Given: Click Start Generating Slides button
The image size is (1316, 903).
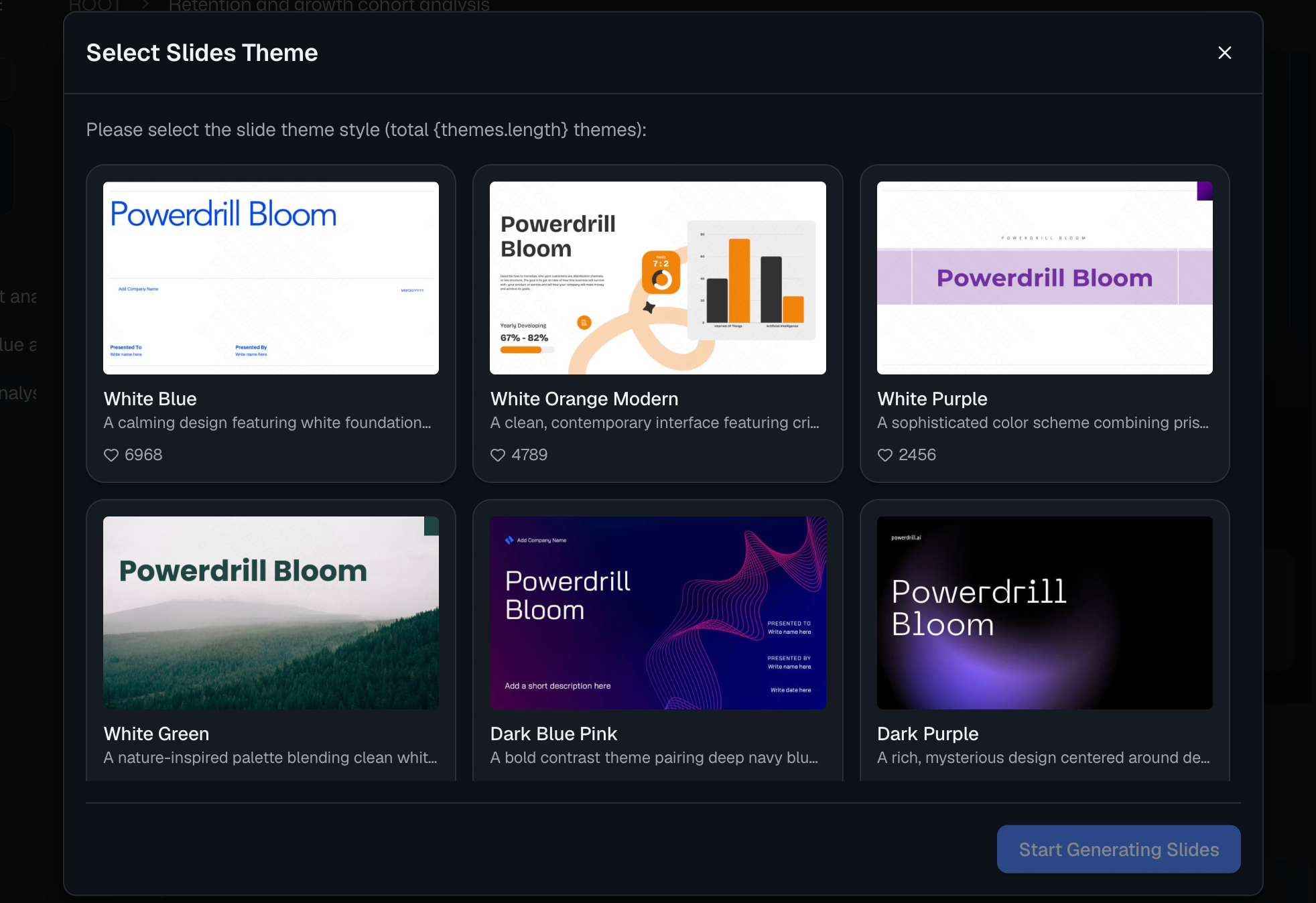Looking at the screenshot, I should [1118, 849].
